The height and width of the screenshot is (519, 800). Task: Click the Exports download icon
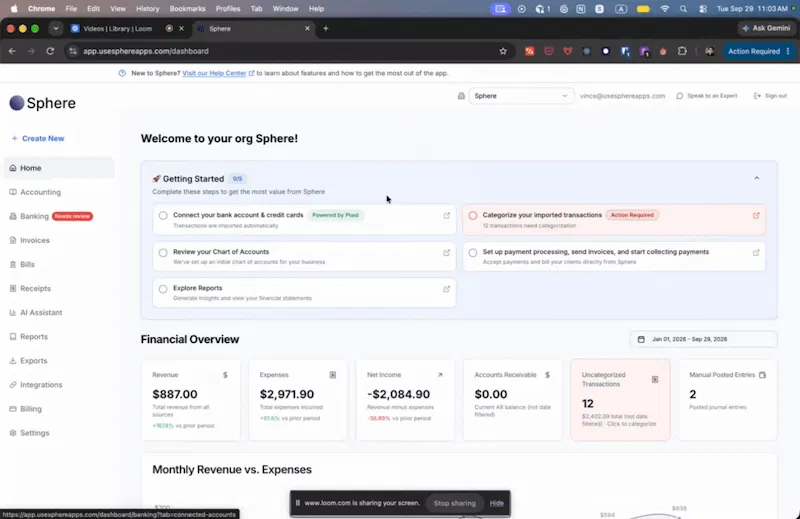pyautogui.click(x=13, y=361)
